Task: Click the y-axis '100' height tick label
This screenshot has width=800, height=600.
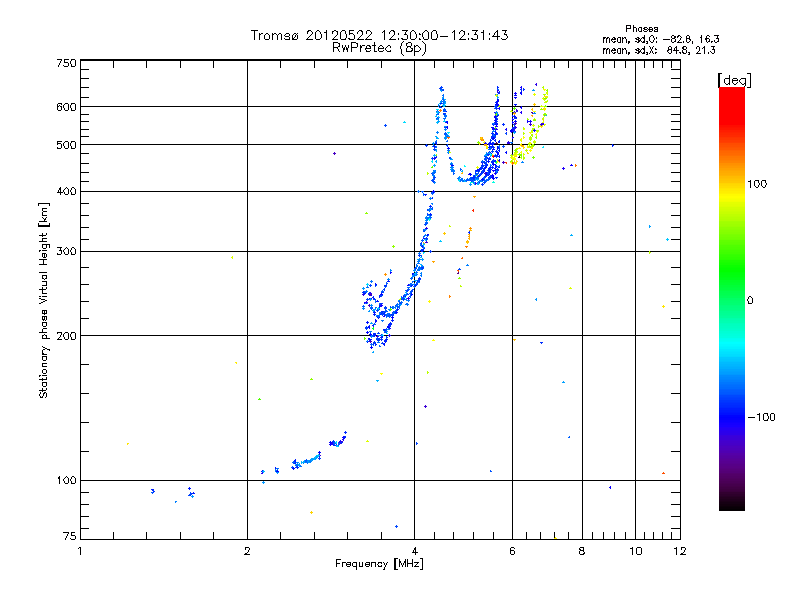Action: pyautogui.click(x=67, y=480)
